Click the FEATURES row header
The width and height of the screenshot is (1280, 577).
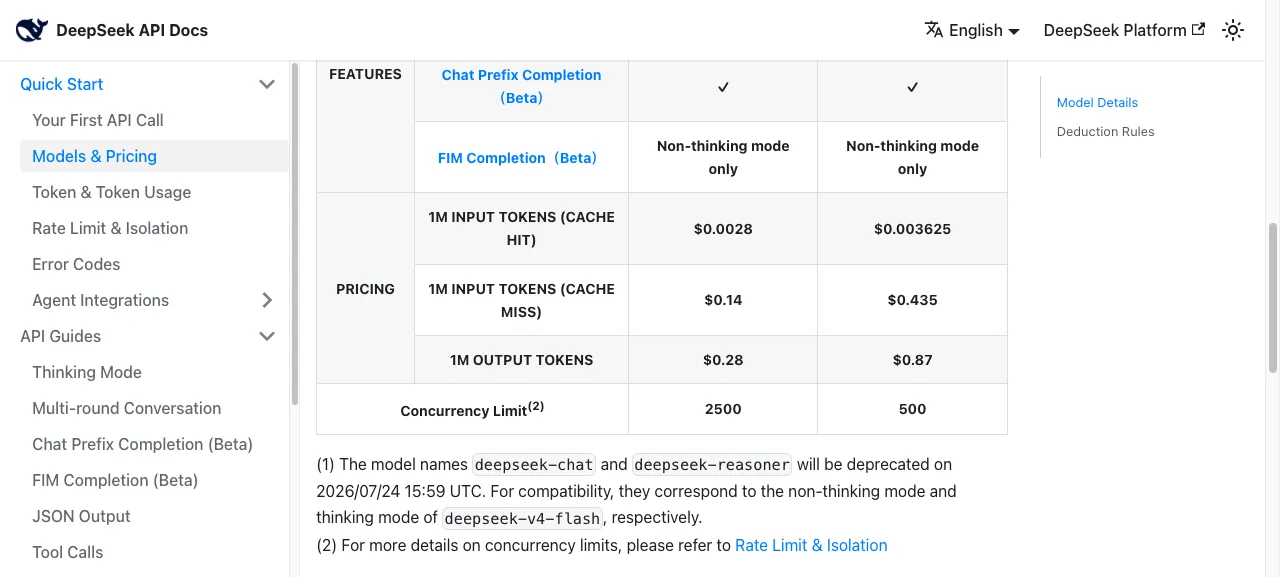(x=365, y=74)
